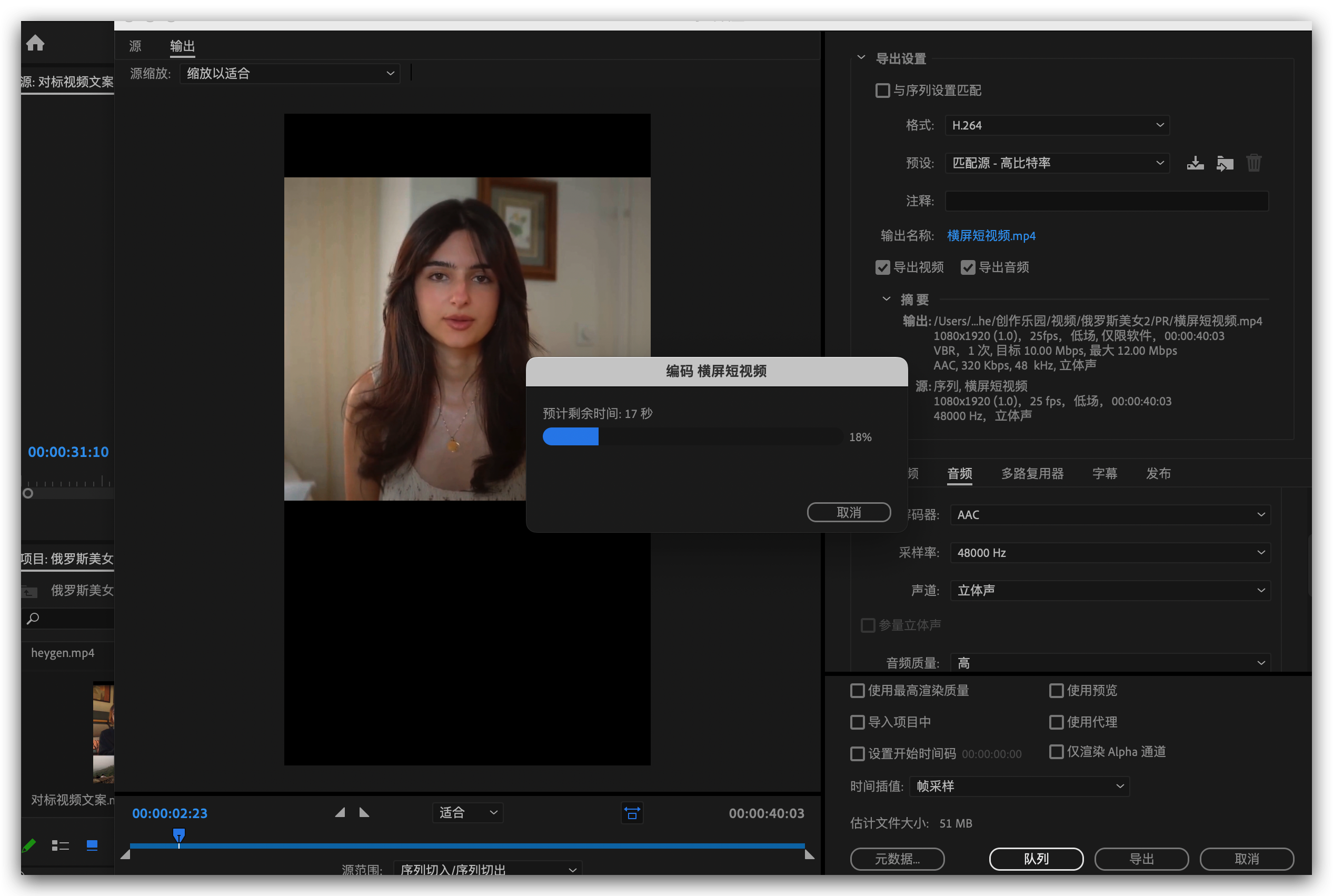Open the 48000 Hz sample rate dropdown
The width and height of the screenshot is (1333, 896).
[x=1110, y=553]
